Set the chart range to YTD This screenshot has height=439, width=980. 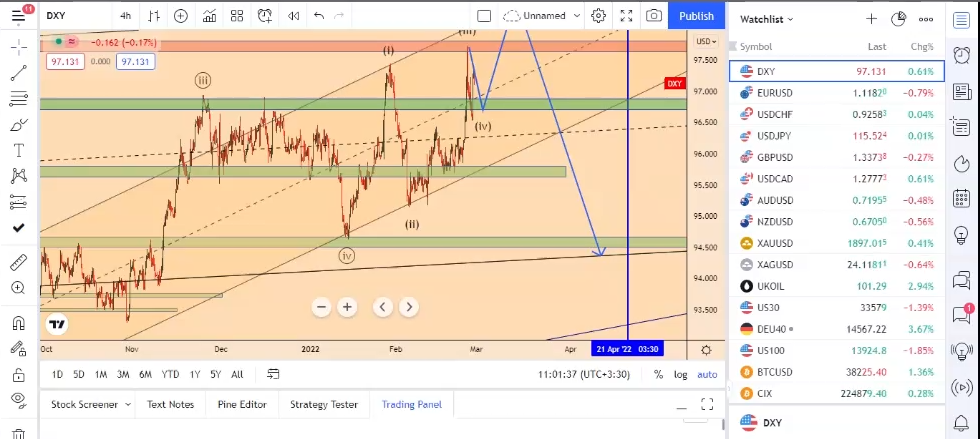pos(170,374)
